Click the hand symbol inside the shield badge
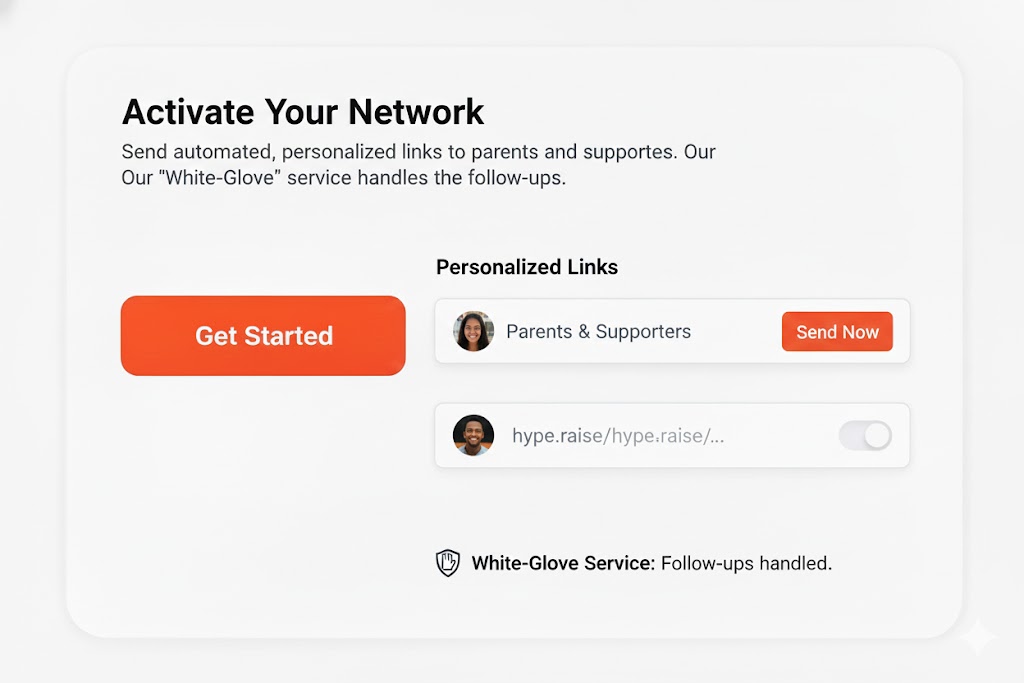Image resolution: width=1024 pixels, height=683 pixels. coord(447,563)
